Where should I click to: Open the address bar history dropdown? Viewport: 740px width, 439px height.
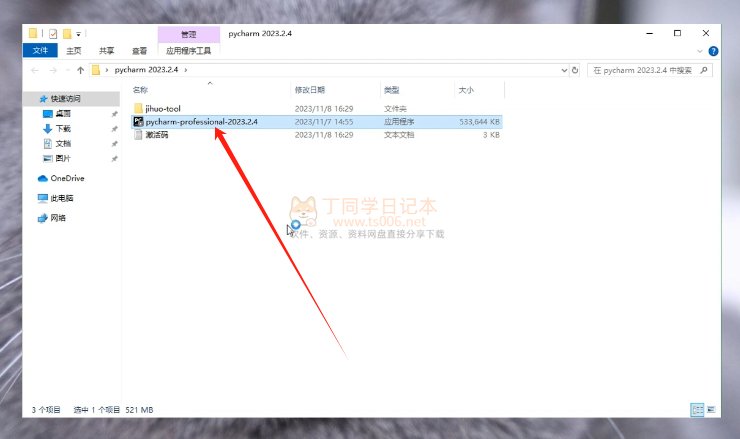coord(564,70)
